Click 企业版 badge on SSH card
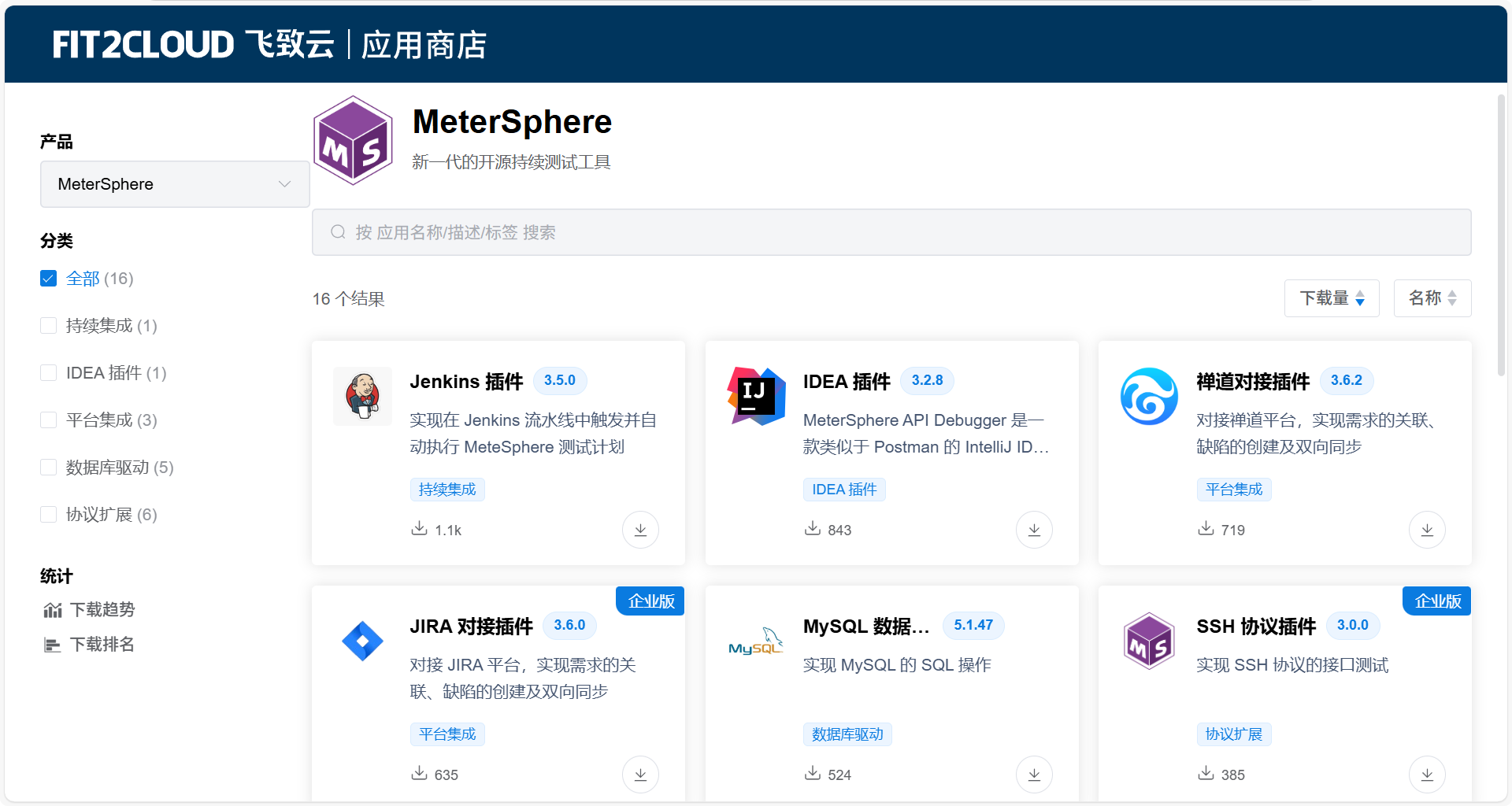 (x=1437, y=601)
